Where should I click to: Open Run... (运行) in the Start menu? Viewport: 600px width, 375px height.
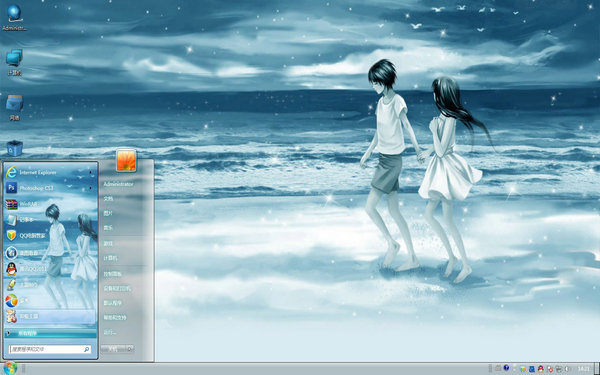coord(109,332)
